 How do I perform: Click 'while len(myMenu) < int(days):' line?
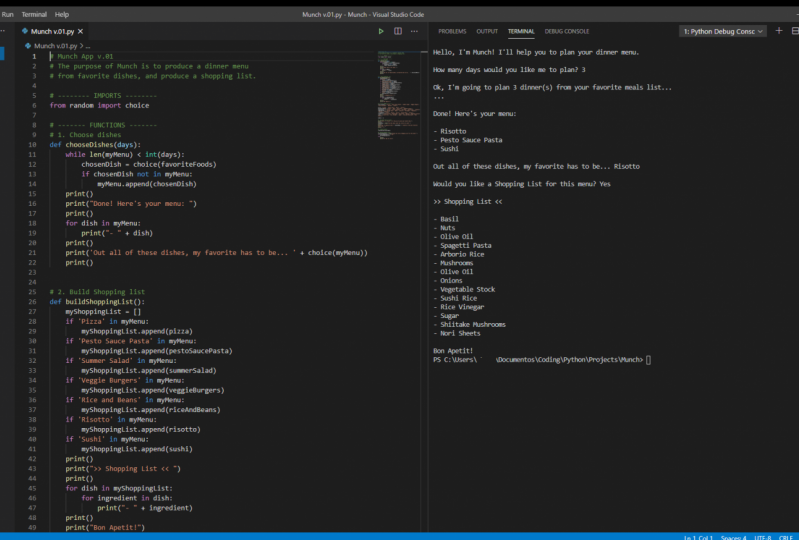(125, 154)
